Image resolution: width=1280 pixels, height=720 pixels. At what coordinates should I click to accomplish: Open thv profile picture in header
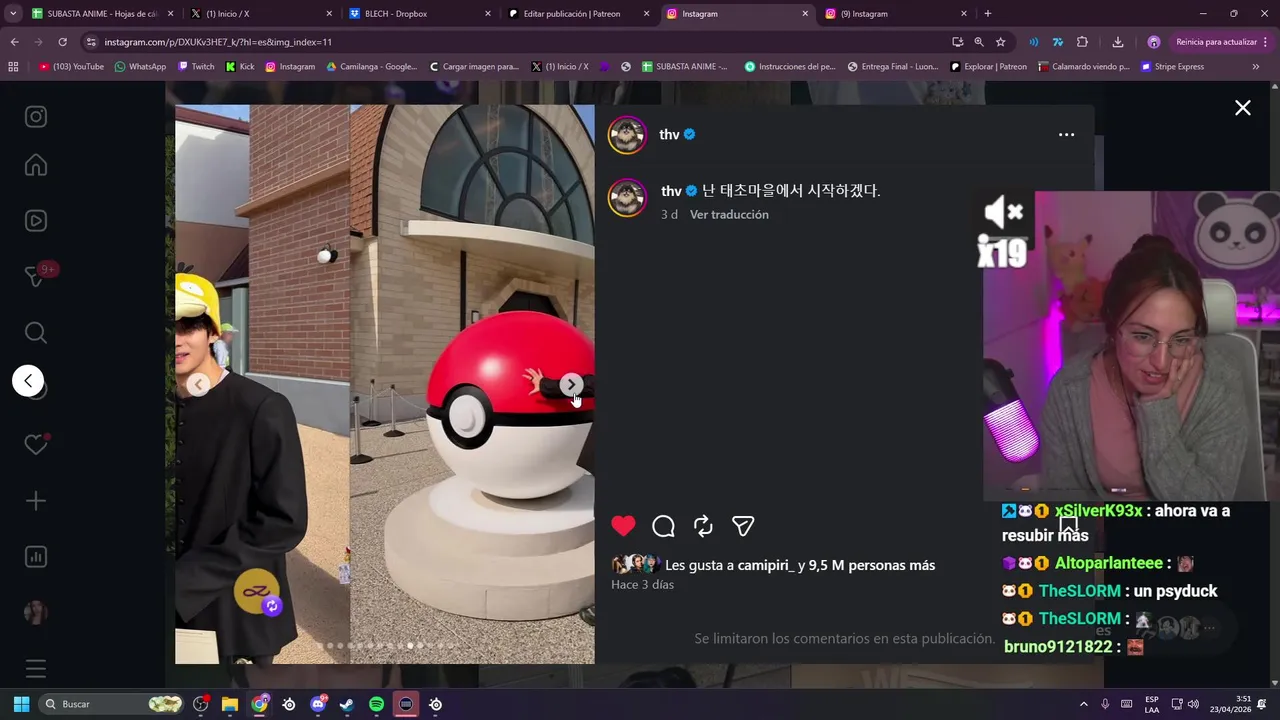pos(627,135)
